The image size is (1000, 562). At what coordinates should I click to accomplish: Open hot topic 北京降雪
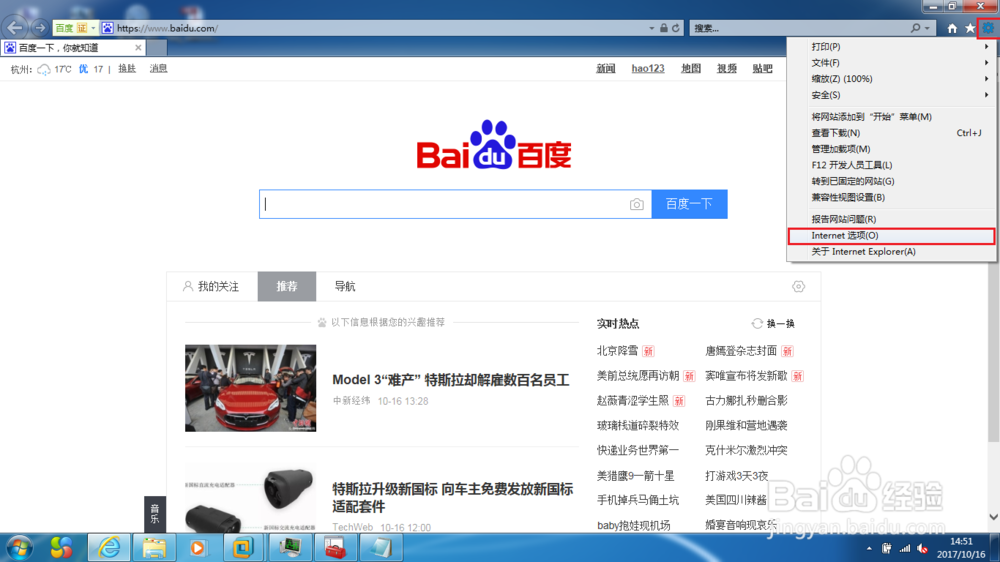coord(617,351)
